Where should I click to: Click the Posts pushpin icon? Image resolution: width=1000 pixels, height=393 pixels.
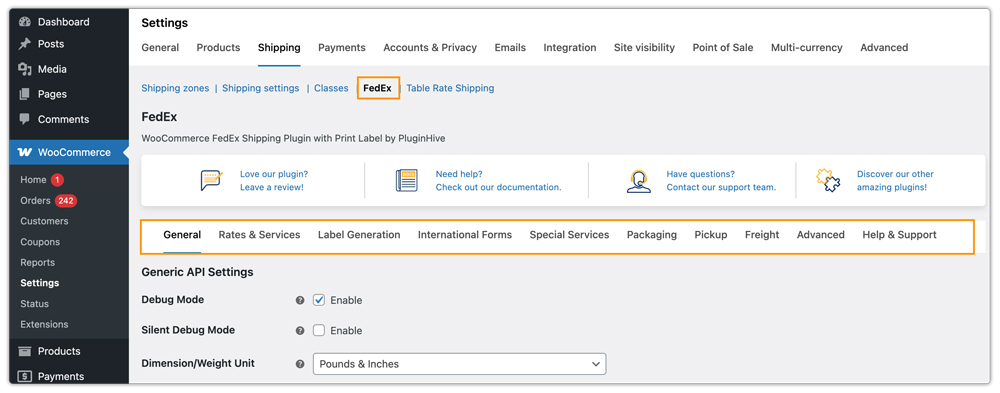pyautogui.click(x=25, y=44)
